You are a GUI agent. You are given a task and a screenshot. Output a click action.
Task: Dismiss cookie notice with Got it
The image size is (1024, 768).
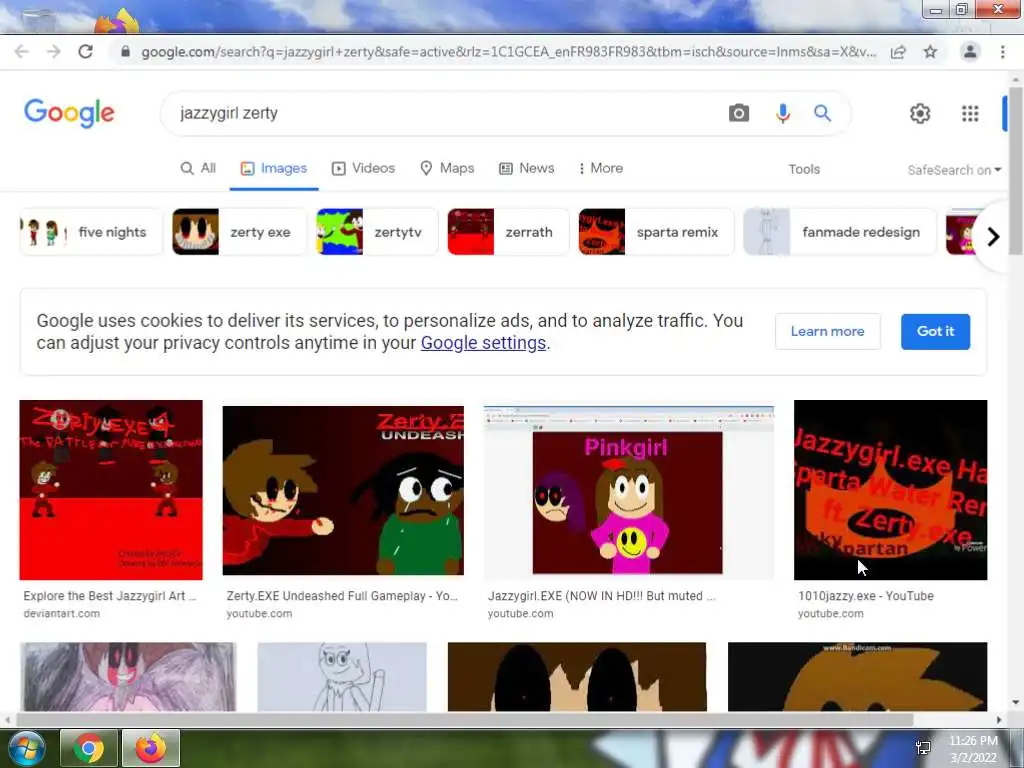935,331
